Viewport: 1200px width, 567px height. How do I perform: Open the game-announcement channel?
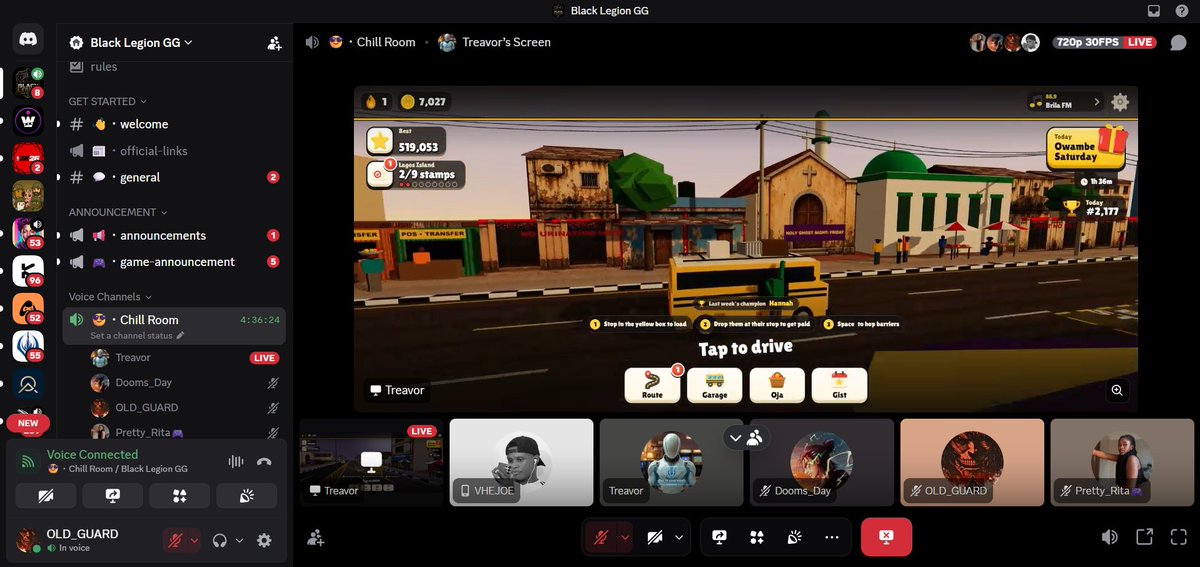tap(175, 262)
